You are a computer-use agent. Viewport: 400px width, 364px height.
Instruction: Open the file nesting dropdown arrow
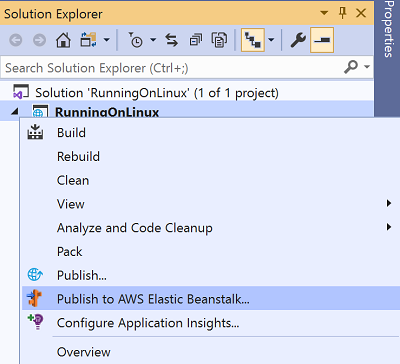click(x=271, y=40)
